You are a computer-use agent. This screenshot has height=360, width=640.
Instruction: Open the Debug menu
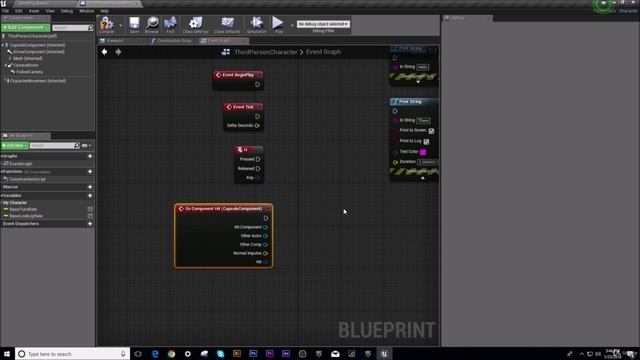[67, 11]
